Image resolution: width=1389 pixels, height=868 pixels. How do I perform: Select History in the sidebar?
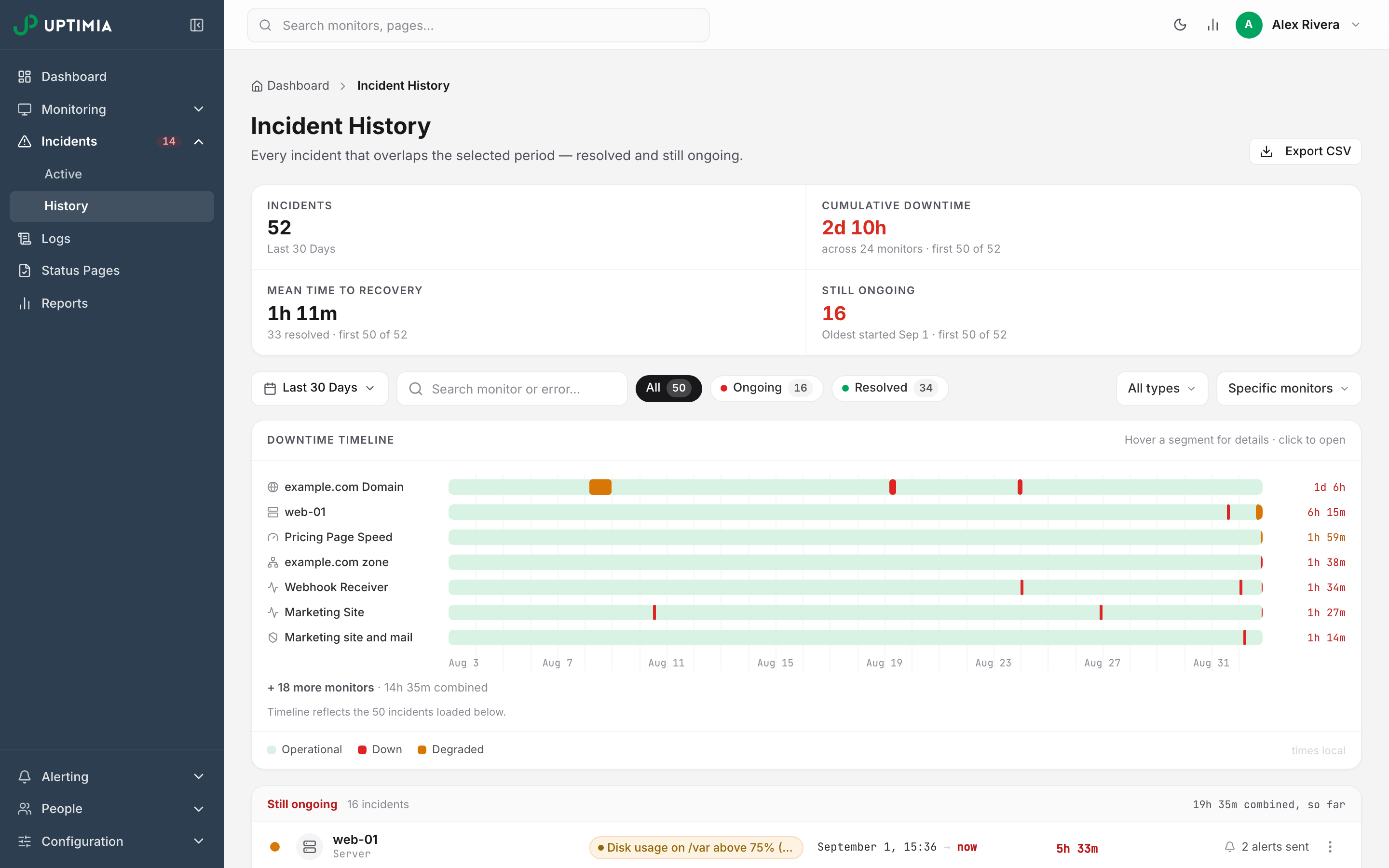tap(112, 206)
